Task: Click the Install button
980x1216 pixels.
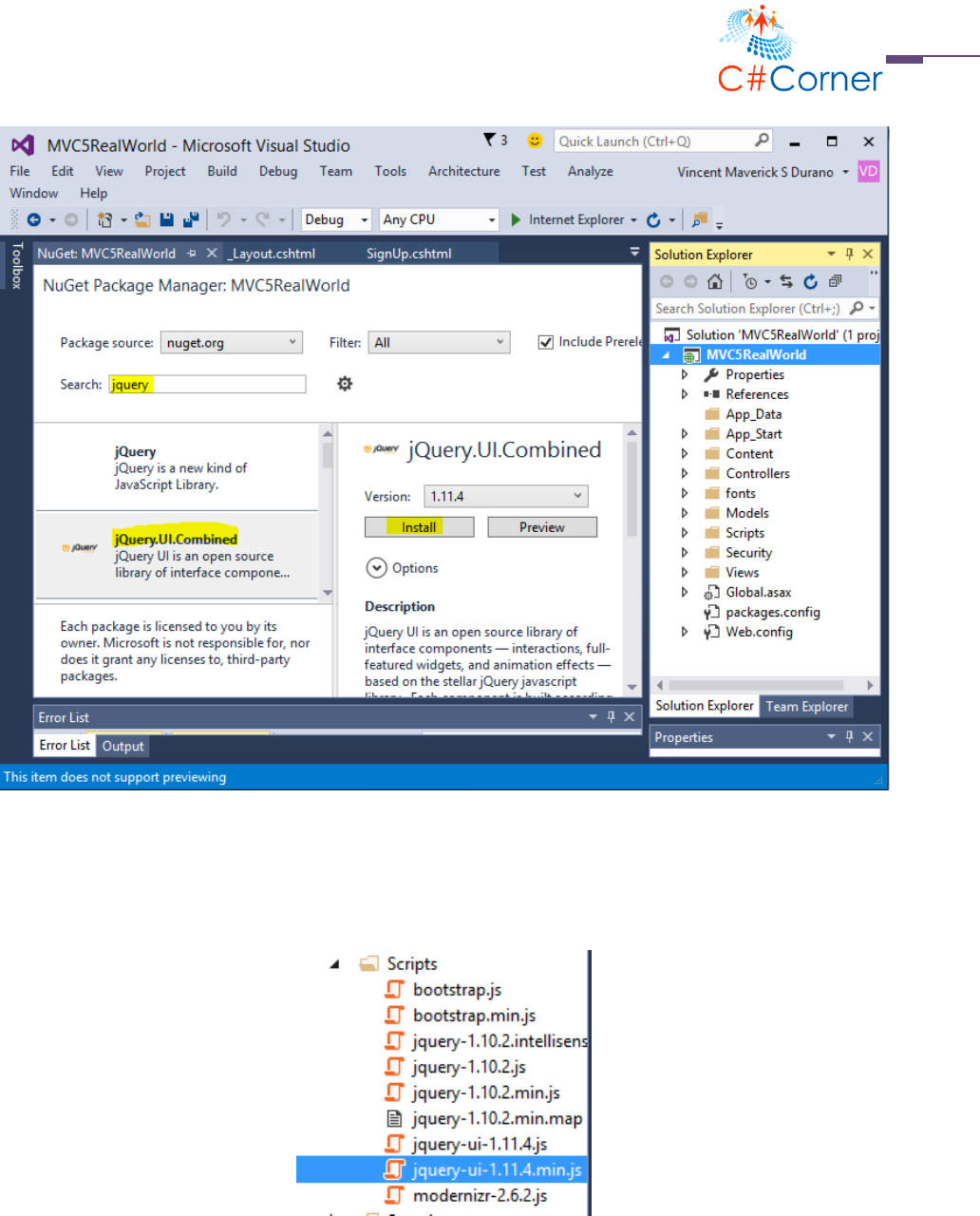Action: [419, 527]
